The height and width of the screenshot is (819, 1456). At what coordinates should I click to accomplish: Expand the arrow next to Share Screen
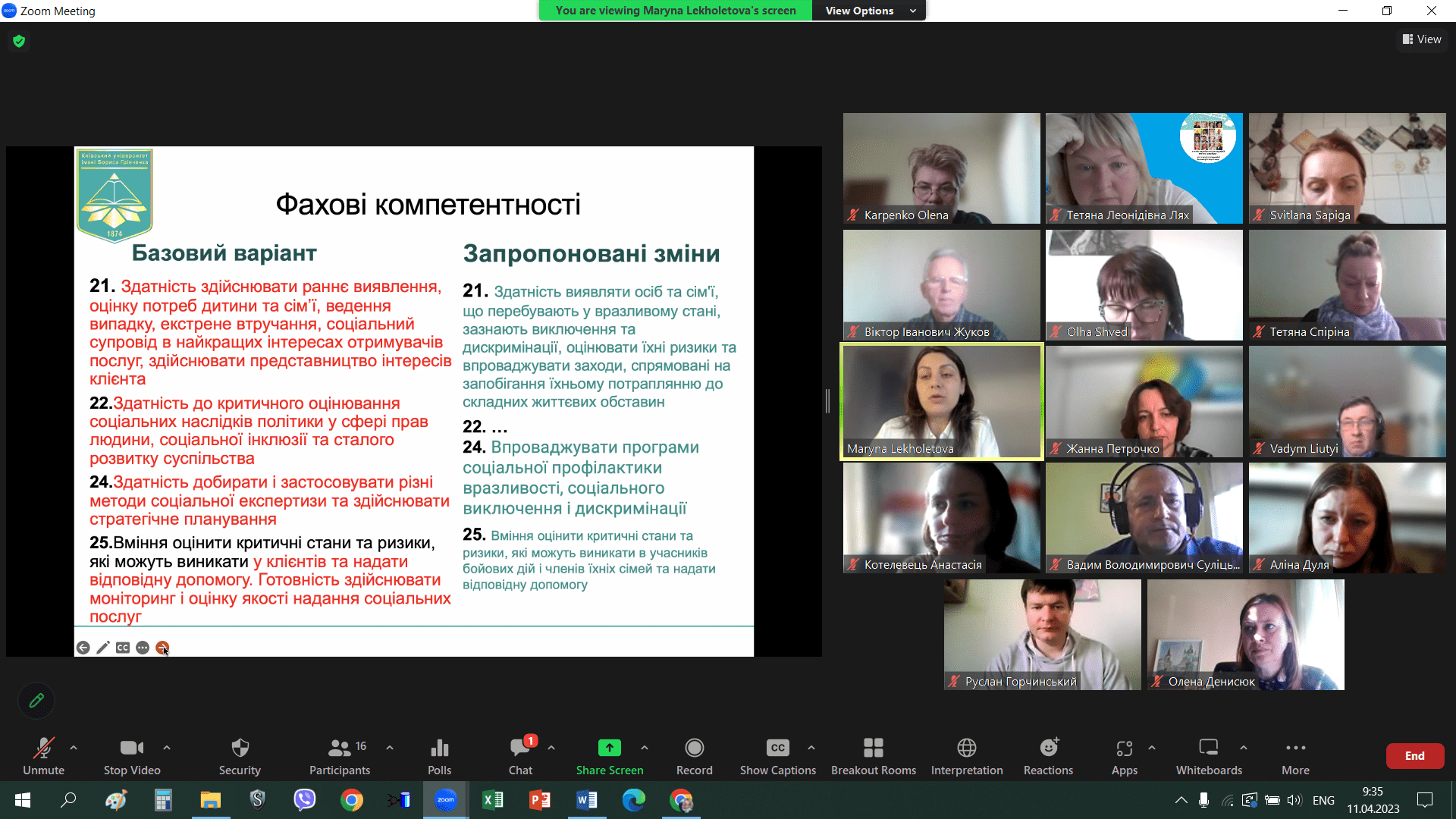[645, 748]
